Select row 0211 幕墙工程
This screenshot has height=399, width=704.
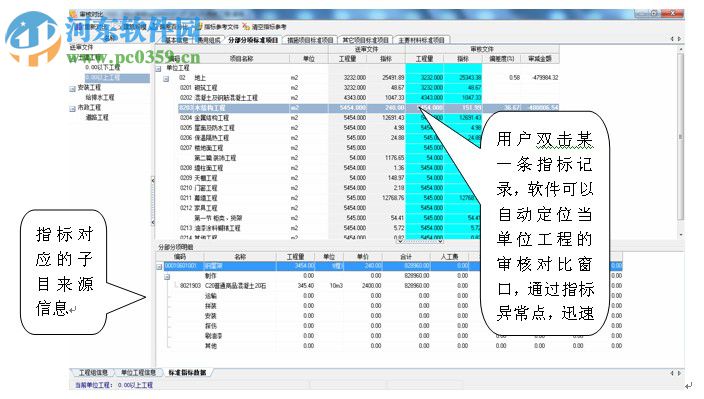pos(368,198)
